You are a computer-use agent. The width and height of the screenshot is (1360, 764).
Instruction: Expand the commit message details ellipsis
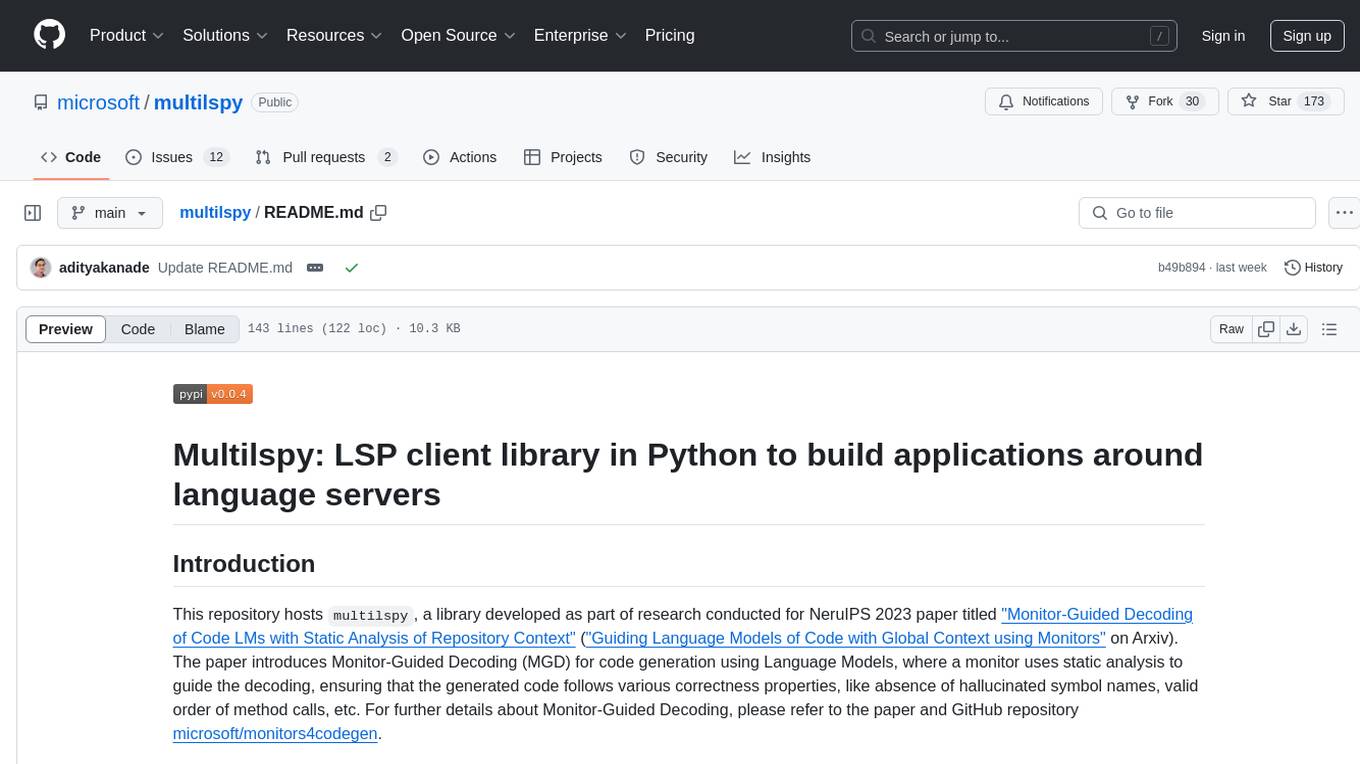point(315,268)
